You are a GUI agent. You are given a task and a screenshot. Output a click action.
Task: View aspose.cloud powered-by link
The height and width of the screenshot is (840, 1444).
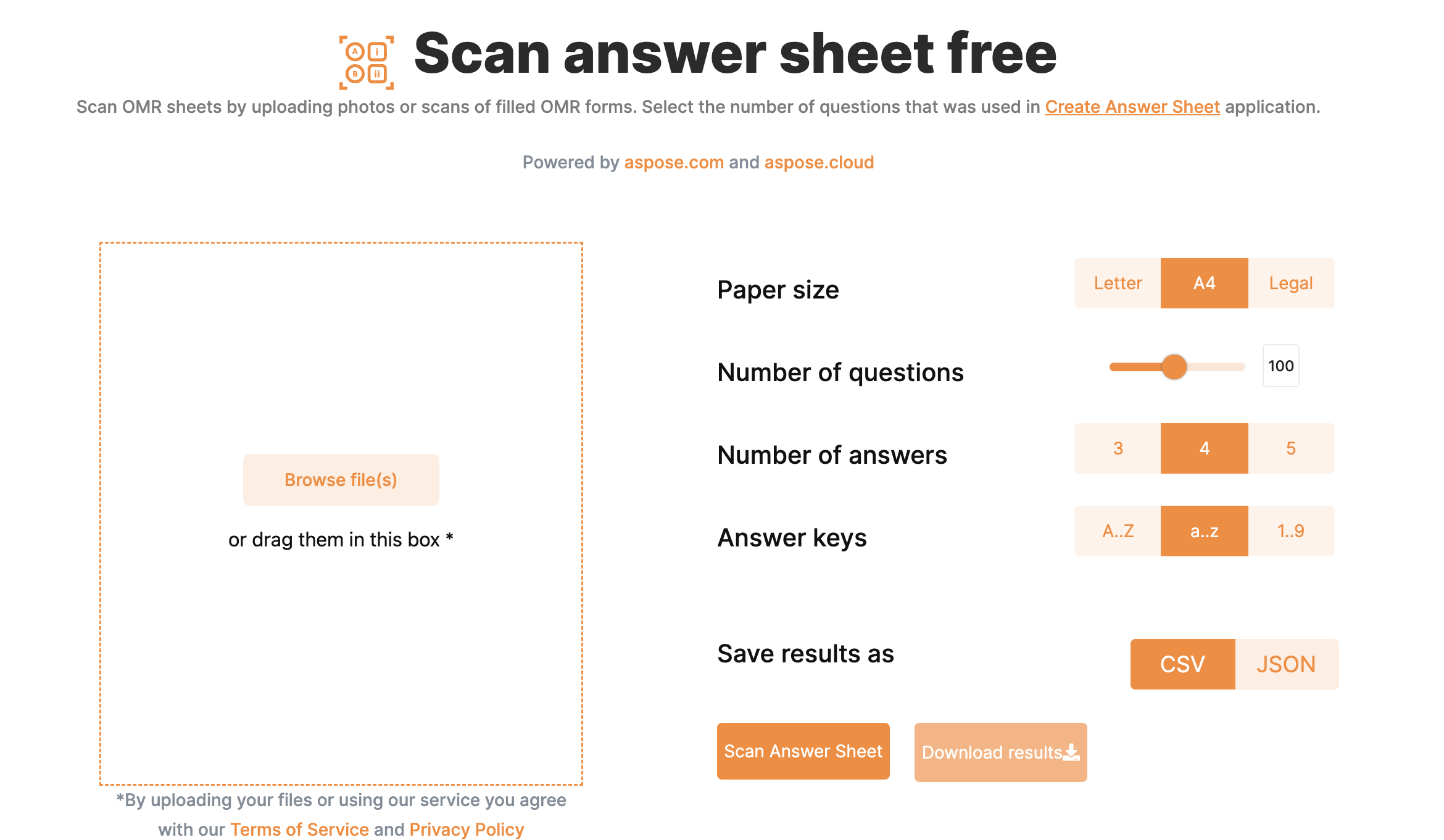pyautogui.click(x=818, y=162)
